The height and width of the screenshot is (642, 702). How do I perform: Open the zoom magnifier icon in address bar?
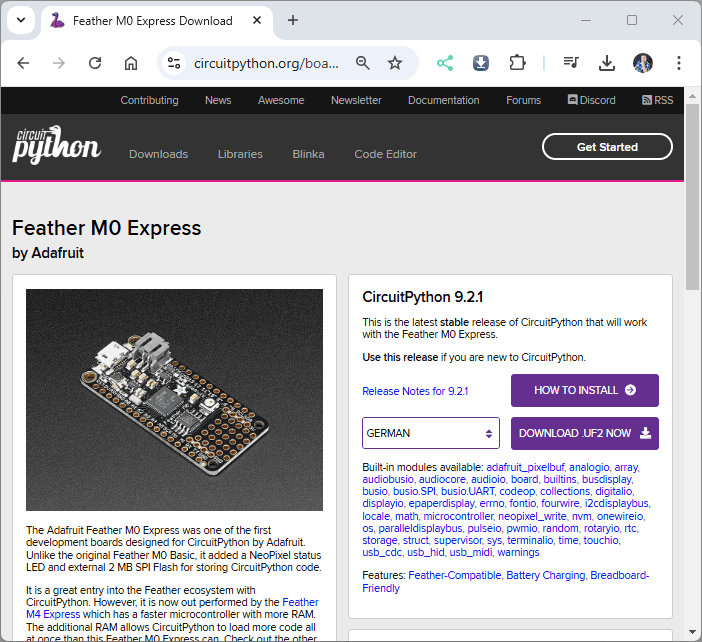click(x=363, y=63)
